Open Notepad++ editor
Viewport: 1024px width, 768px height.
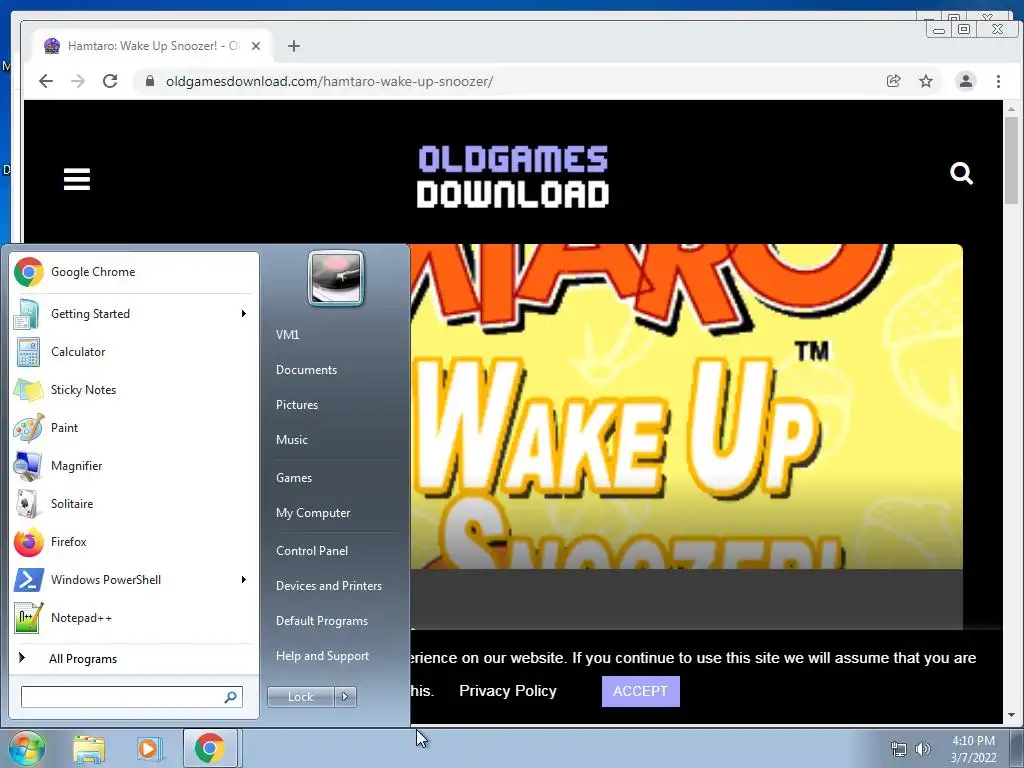[x=134, y=618]
